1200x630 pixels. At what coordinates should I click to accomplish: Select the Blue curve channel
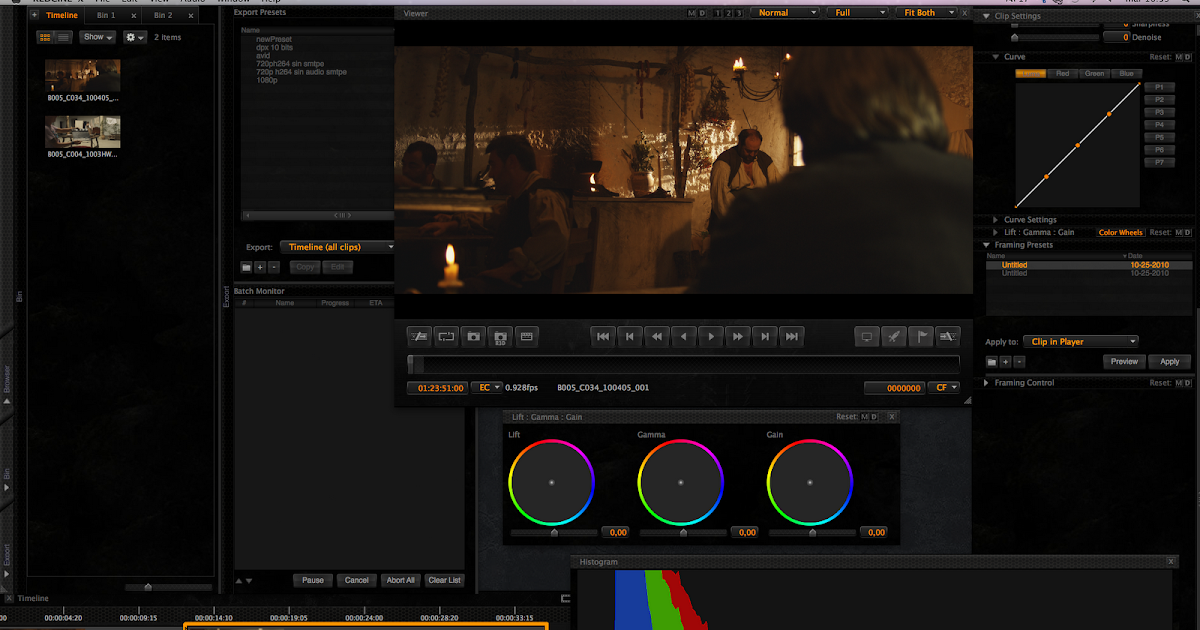[1126, 73]
